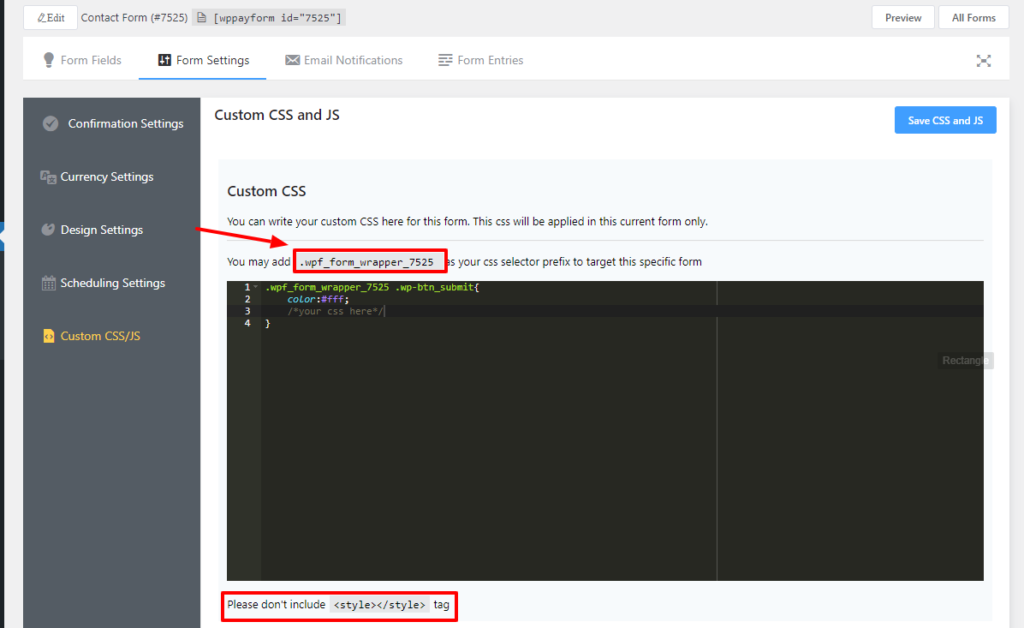Open the All Forms button
Viewport: 1024px width, 628px height.
pyautogui.click(x=972, y=17)
